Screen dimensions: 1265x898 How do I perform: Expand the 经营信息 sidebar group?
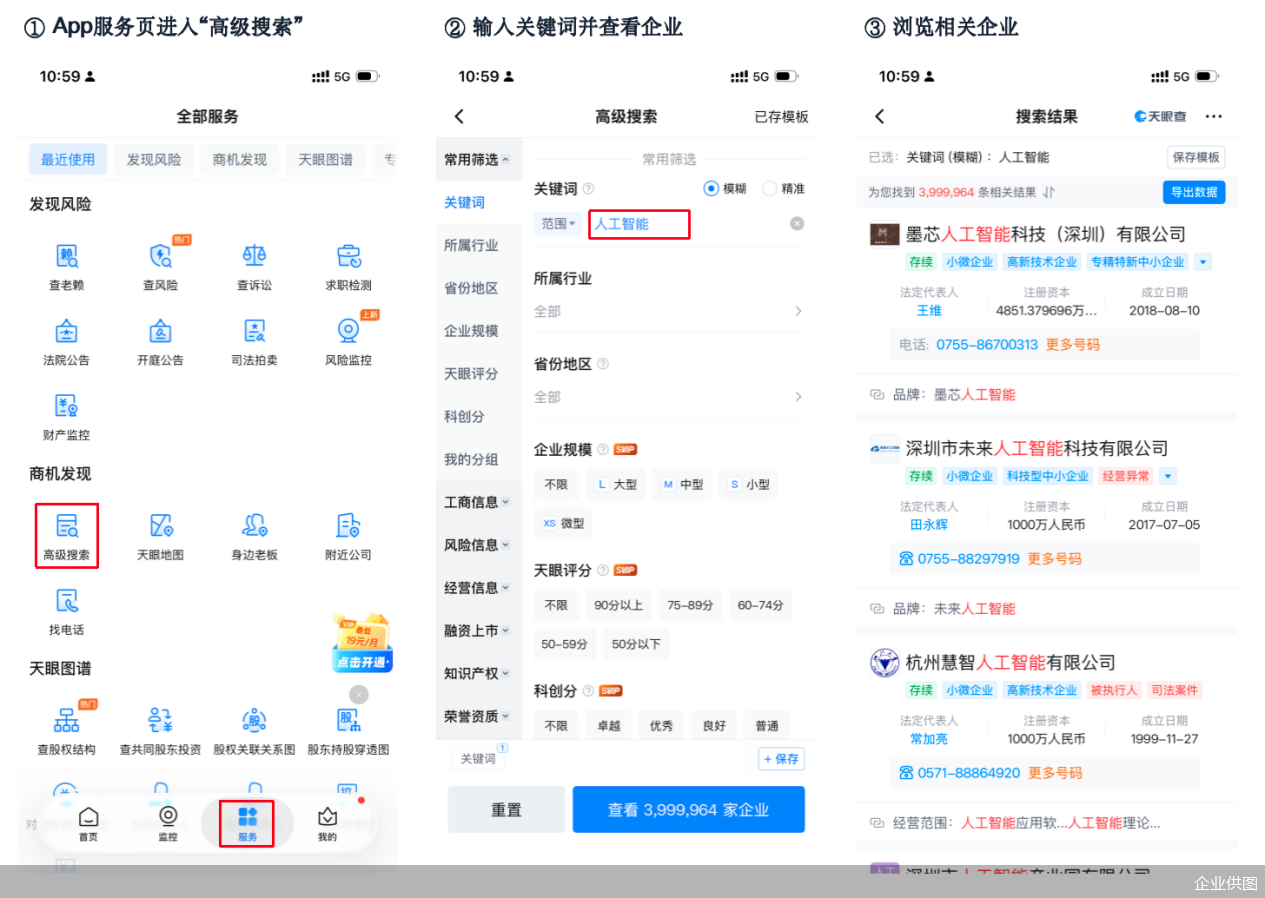tap(478, 588)
